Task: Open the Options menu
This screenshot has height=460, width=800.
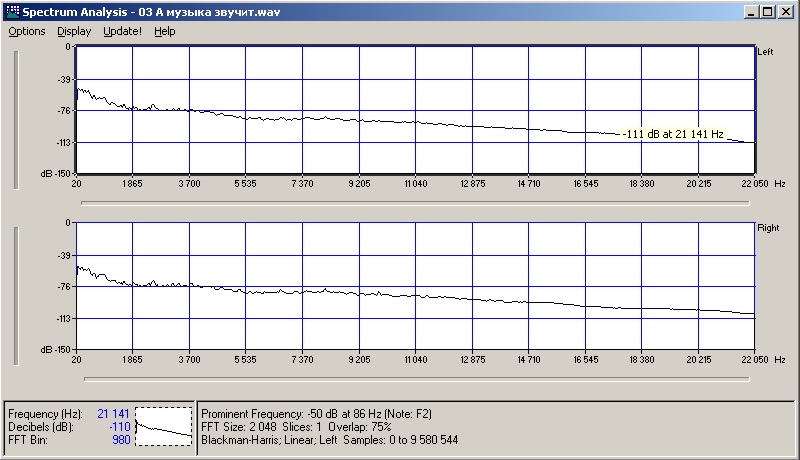Action: [x=27, y=31]
